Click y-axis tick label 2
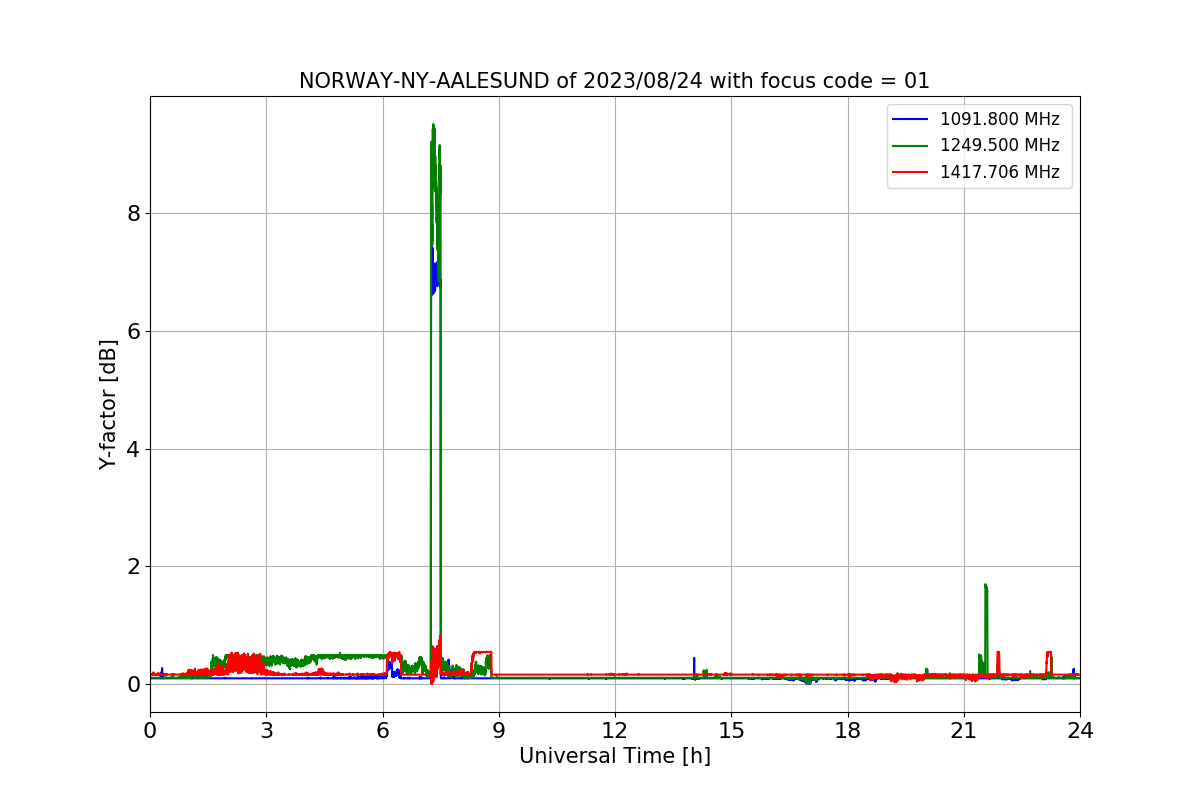1200x800 pixels. (x=133, y=566)
